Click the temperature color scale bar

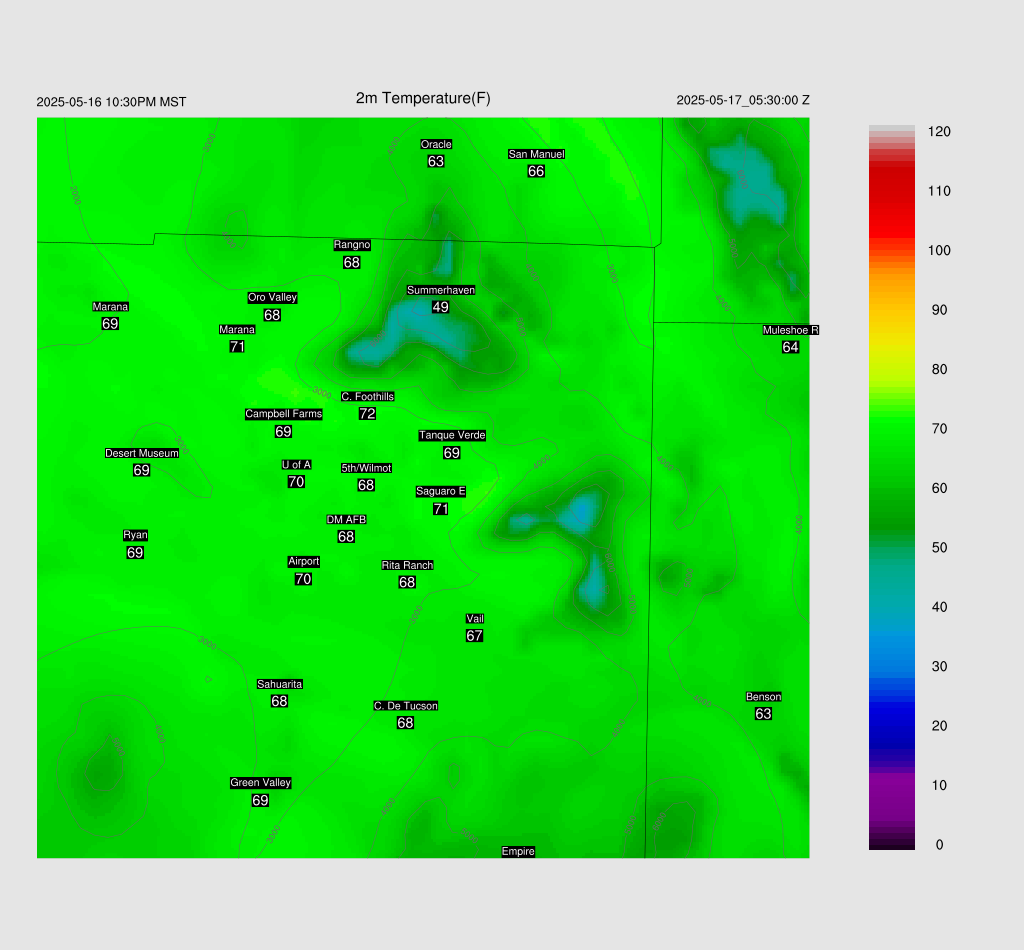891,488
